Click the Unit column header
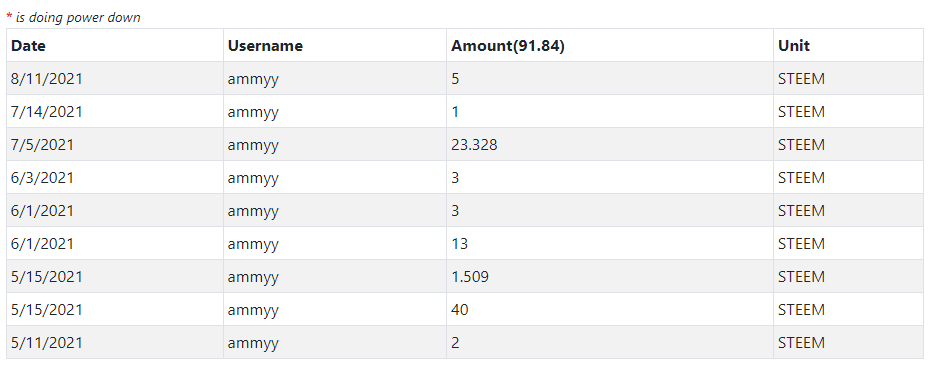This screenshot has width=934, height=369. (848, 45)
